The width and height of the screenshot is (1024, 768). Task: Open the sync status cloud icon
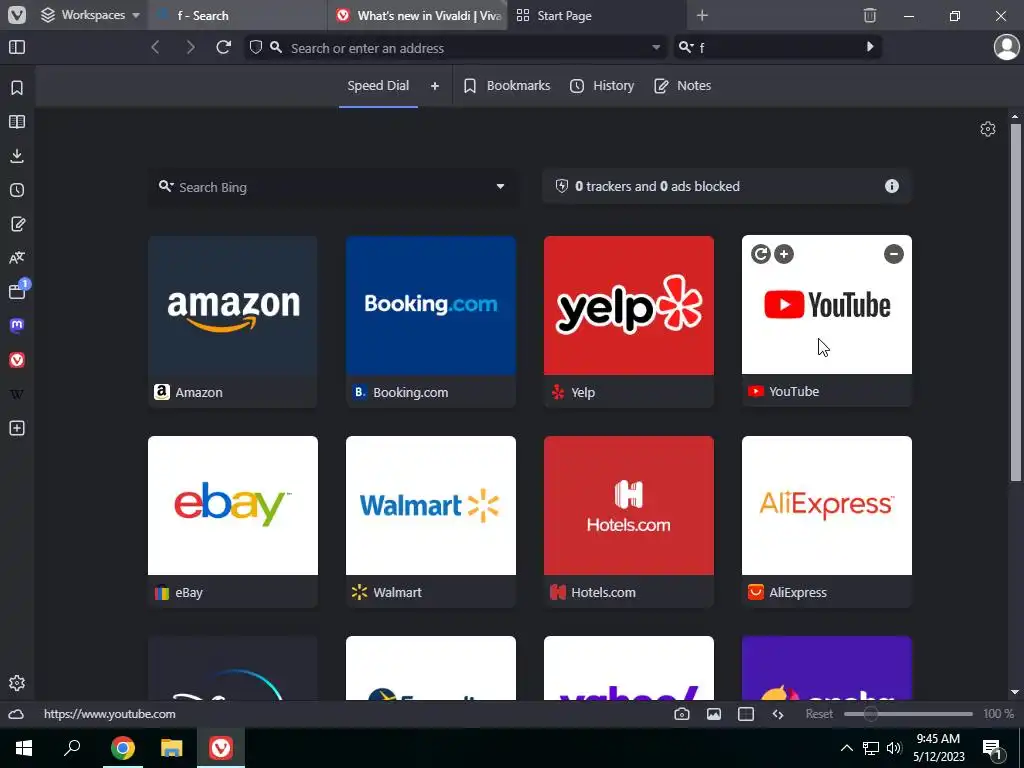tap(16, 714)
